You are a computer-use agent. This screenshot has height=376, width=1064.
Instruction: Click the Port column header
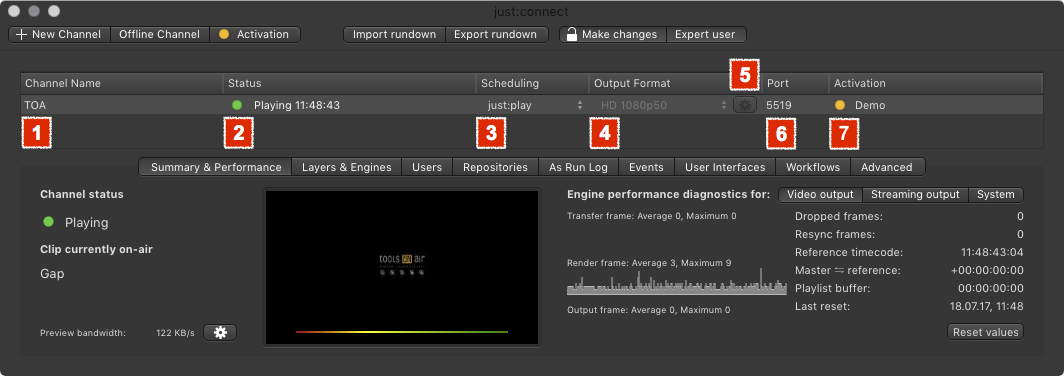tap(795, 83)
